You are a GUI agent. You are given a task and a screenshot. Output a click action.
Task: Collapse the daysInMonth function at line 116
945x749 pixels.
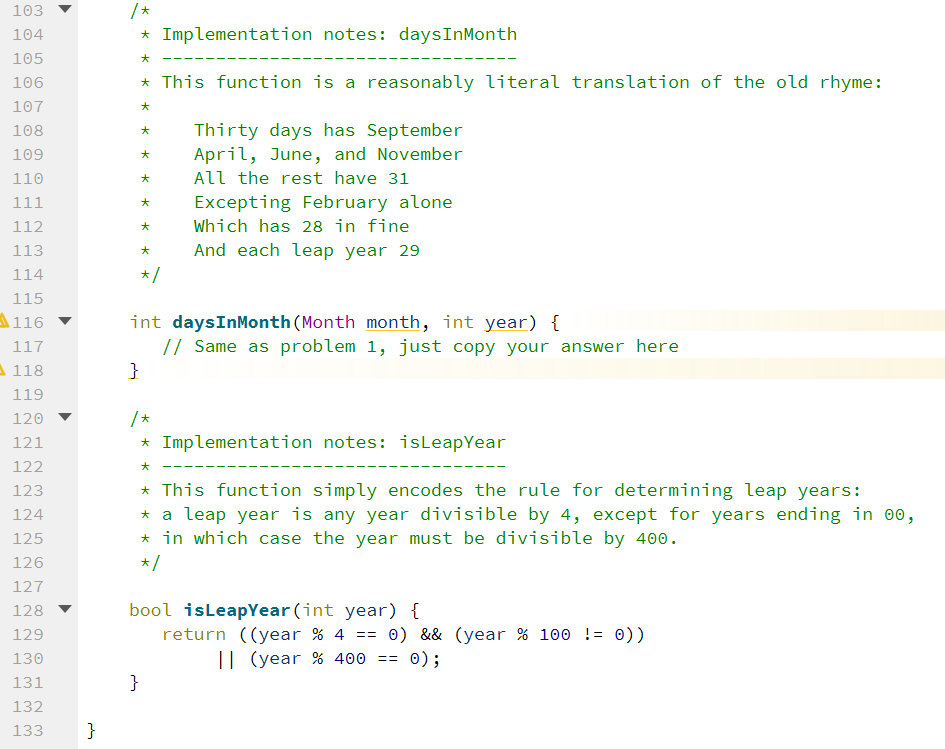click(65, 321)
